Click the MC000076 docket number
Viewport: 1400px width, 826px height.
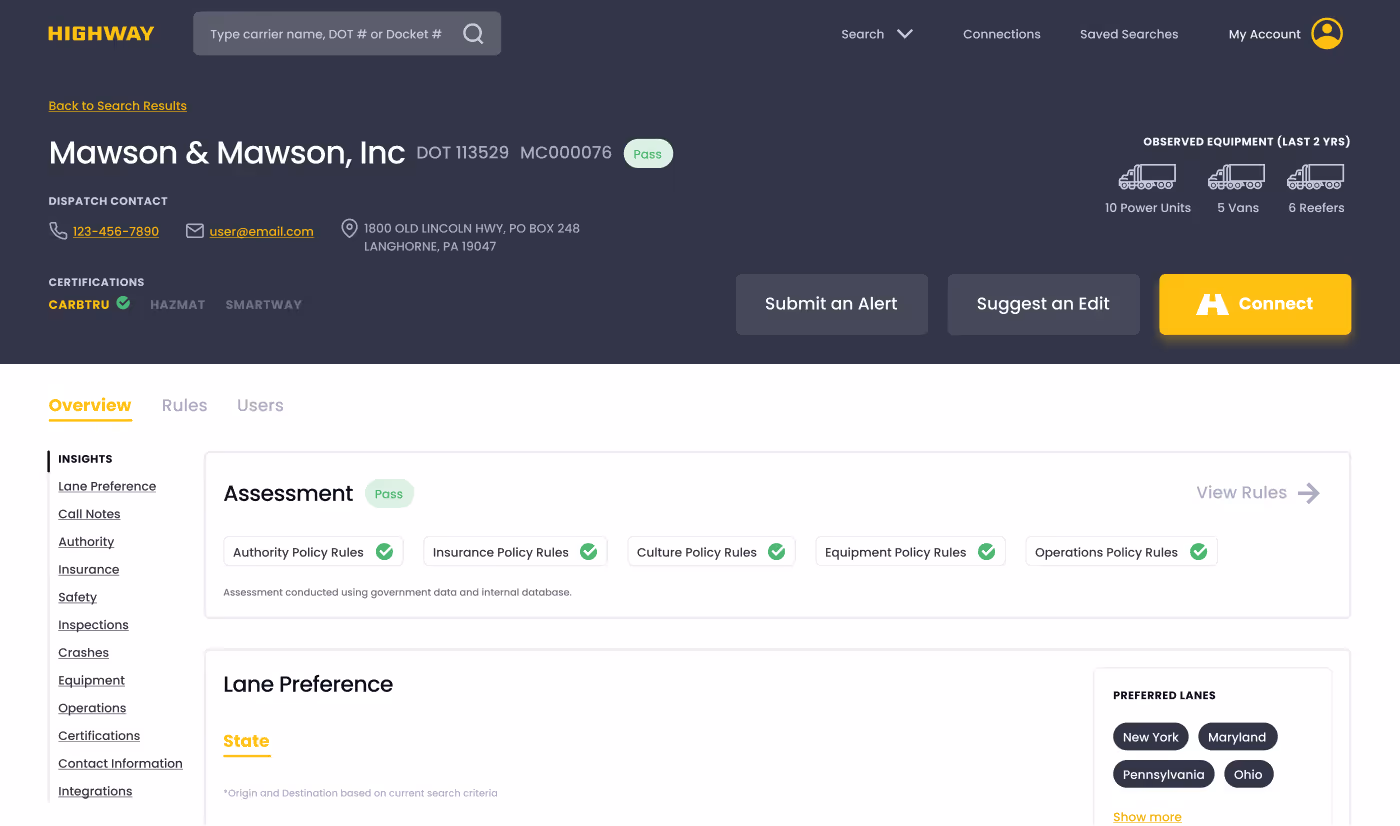(566, 153)
